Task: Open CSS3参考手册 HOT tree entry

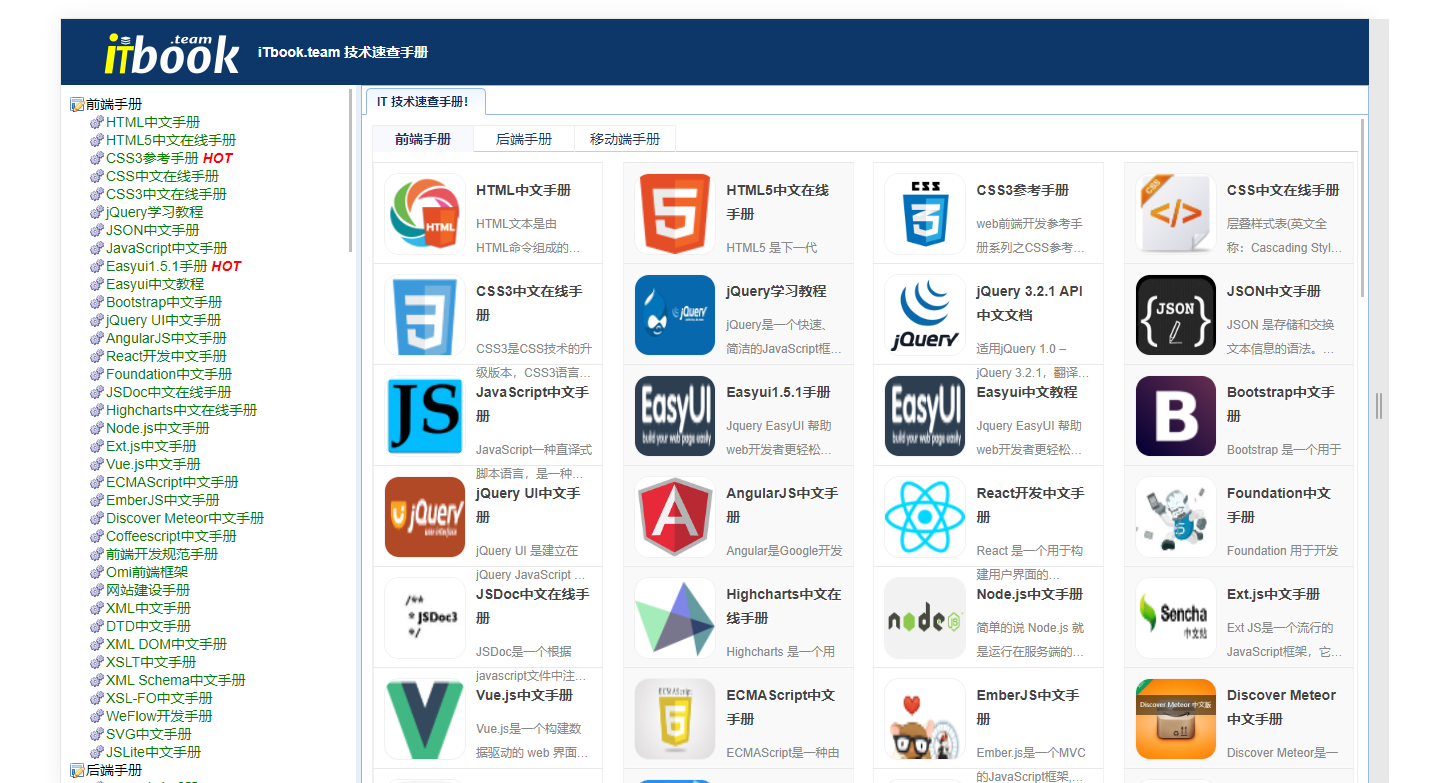Action: point(169,158)
